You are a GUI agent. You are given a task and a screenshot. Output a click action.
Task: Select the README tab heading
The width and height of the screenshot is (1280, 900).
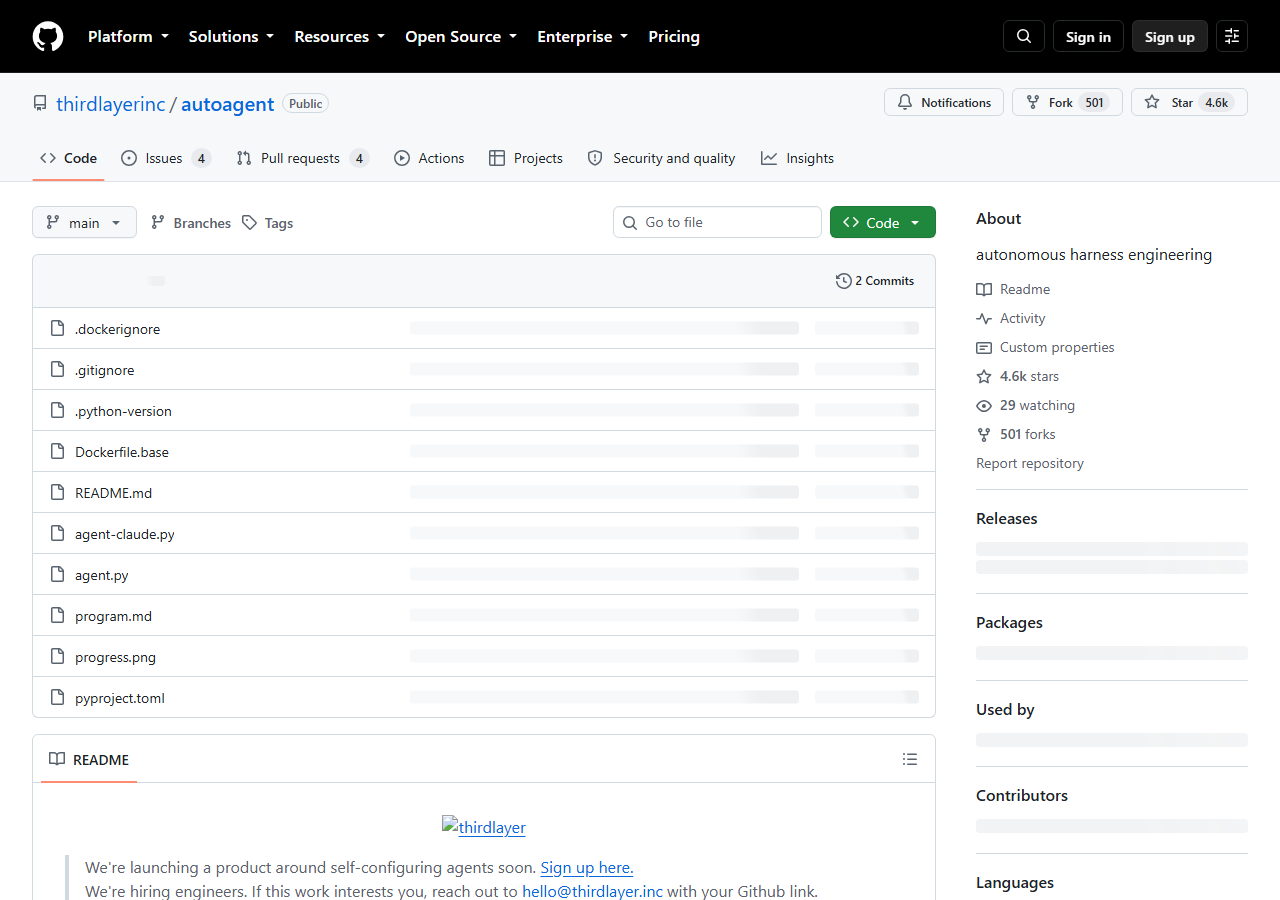(x=89, y=760)
